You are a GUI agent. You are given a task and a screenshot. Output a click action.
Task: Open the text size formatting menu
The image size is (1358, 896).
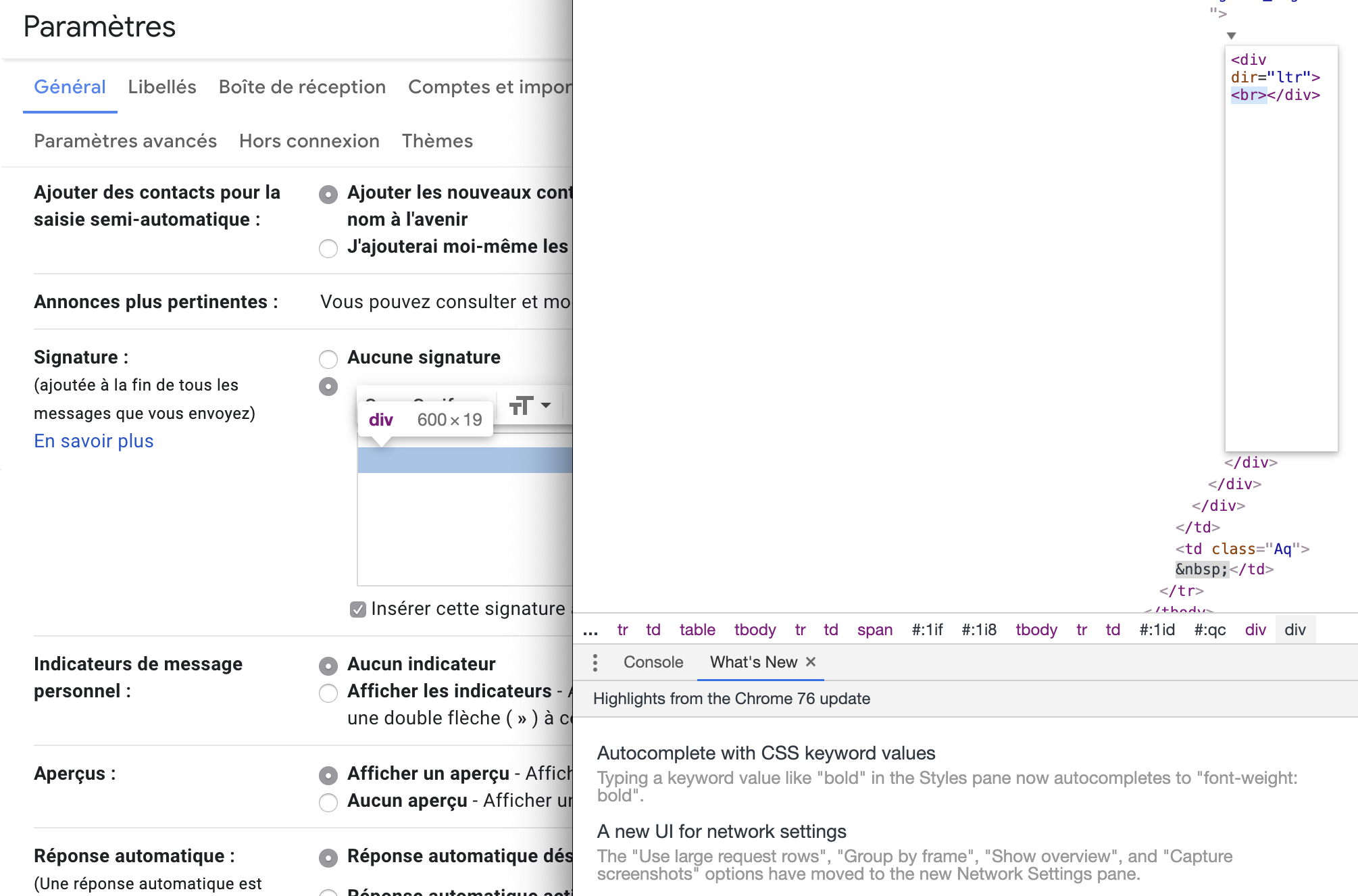(529, 405)
